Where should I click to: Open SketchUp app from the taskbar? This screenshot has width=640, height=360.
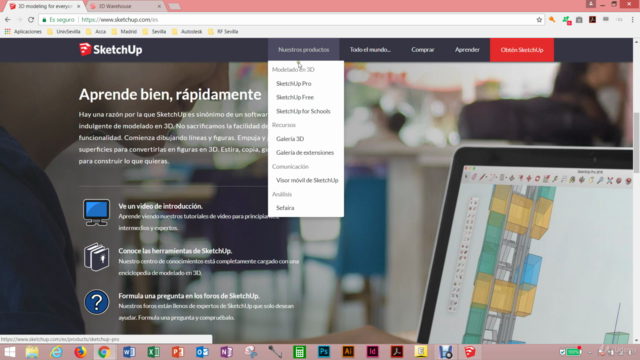(x=470, y=352)
